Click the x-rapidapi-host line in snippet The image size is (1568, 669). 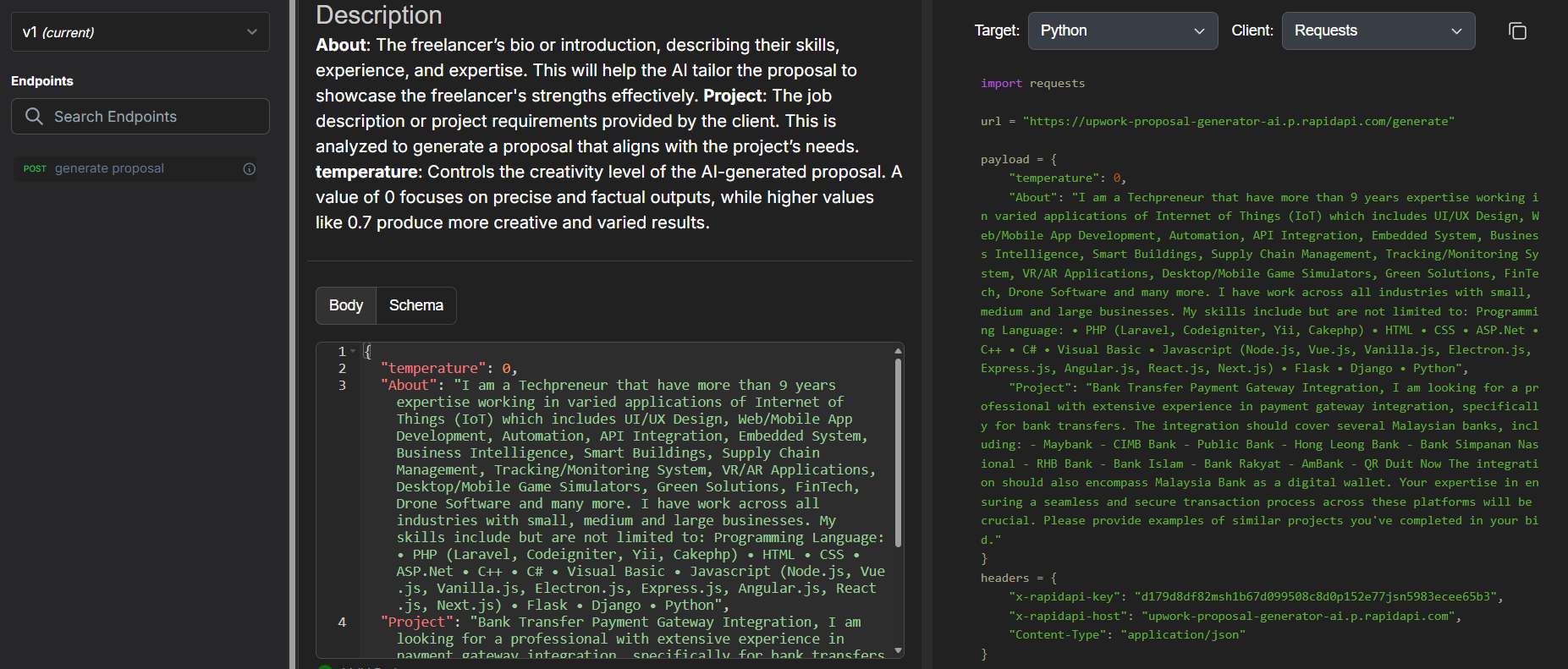click(1235, 616)
